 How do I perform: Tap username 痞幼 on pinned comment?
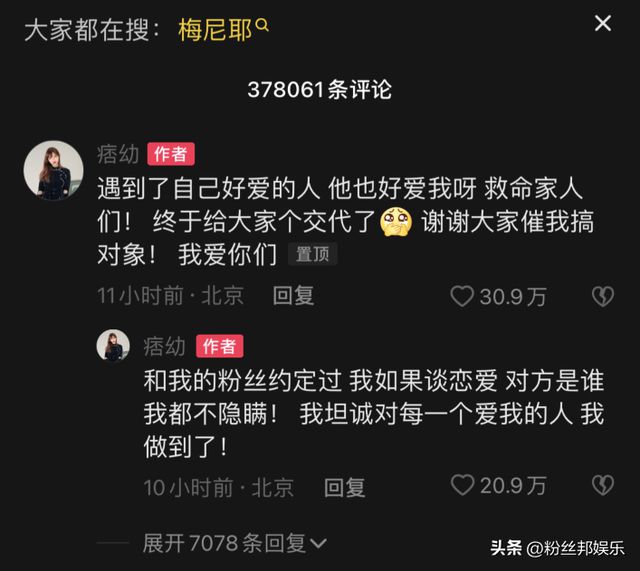pos(118,154)
